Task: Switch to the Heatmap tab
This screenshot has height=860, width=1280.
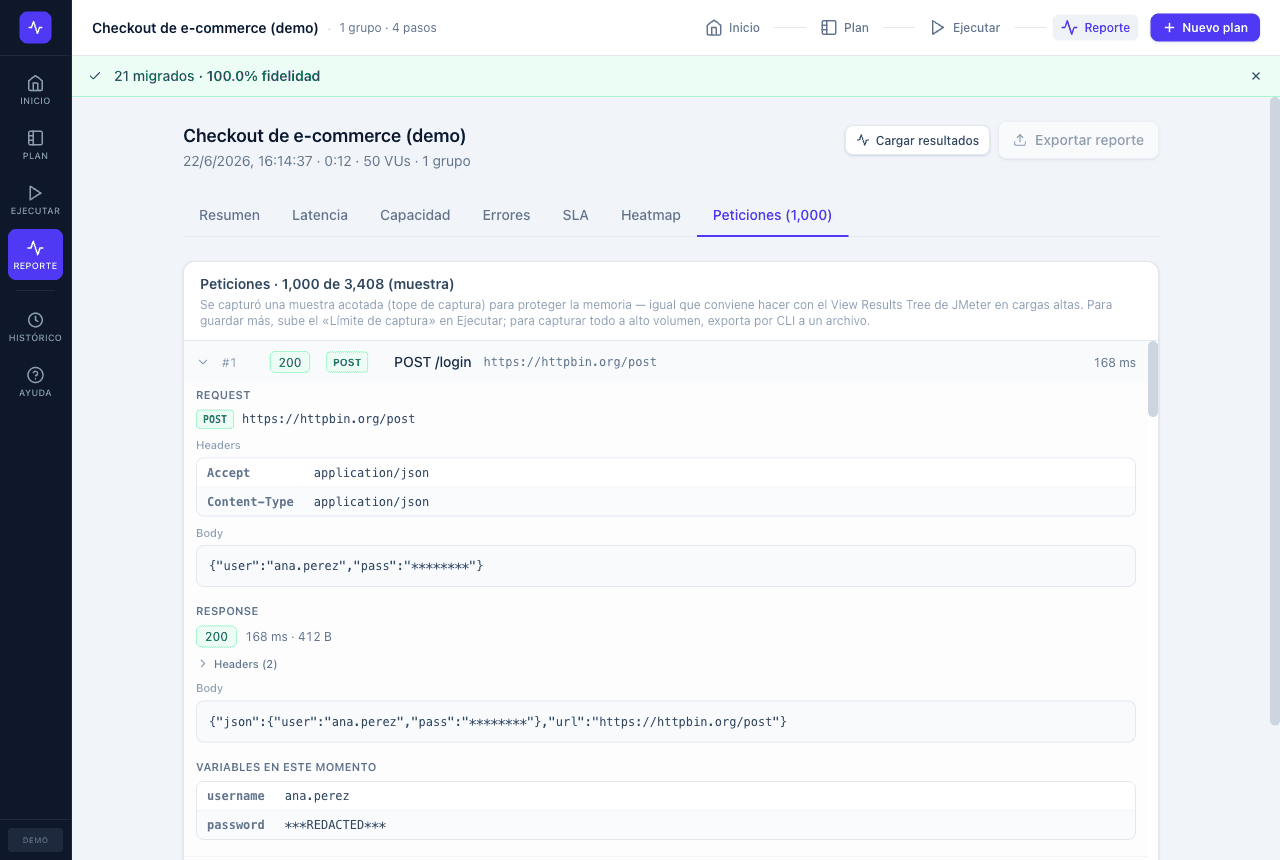Action: (651, 215)
